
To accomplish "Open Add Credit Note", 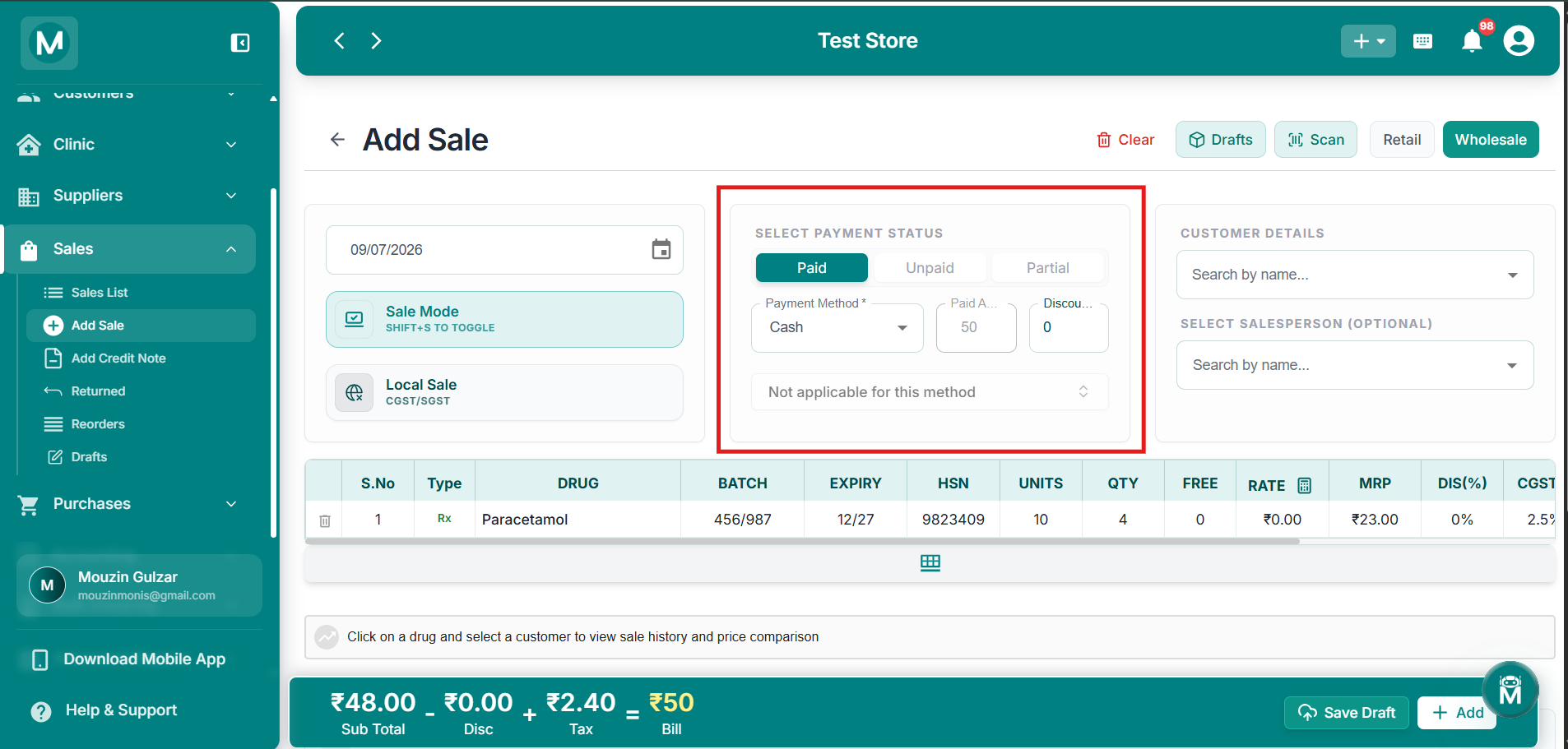I will pyautogui.click(x=140, y=358).
